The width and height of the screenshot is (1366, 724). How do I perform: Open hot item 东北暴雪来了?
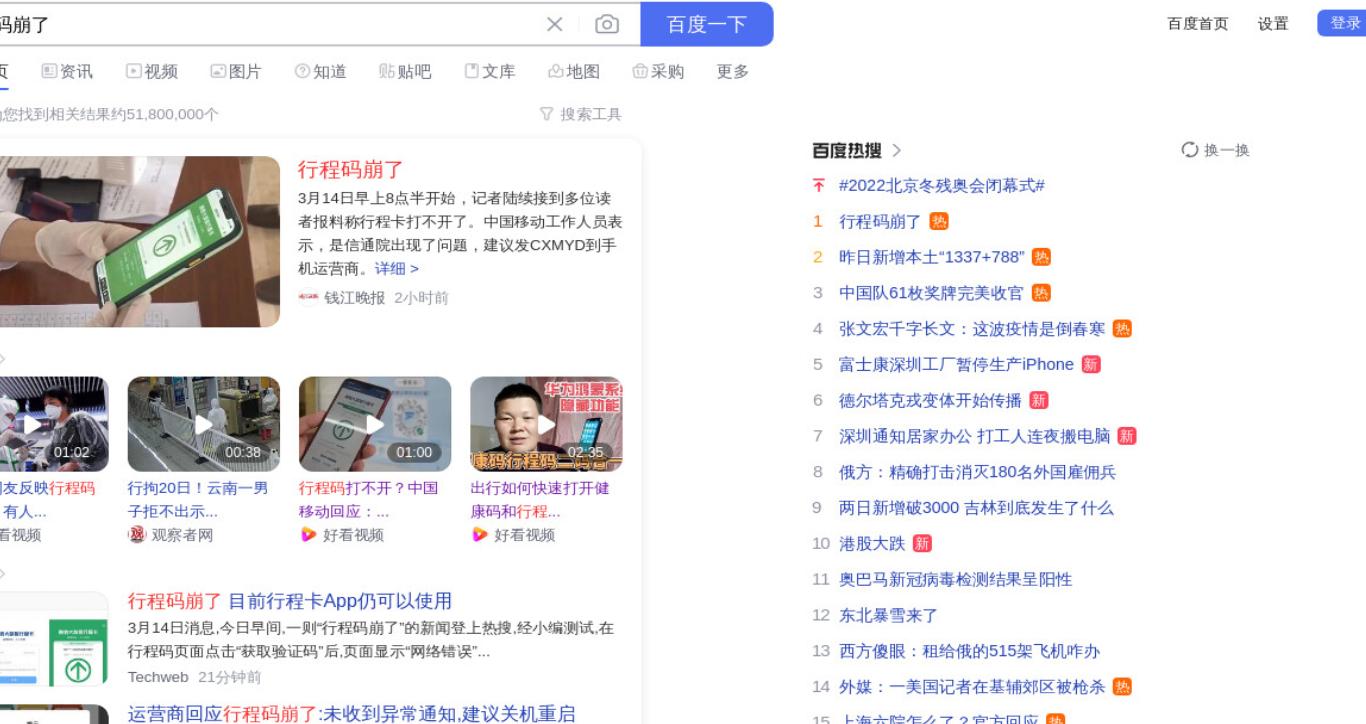(888, 615)
